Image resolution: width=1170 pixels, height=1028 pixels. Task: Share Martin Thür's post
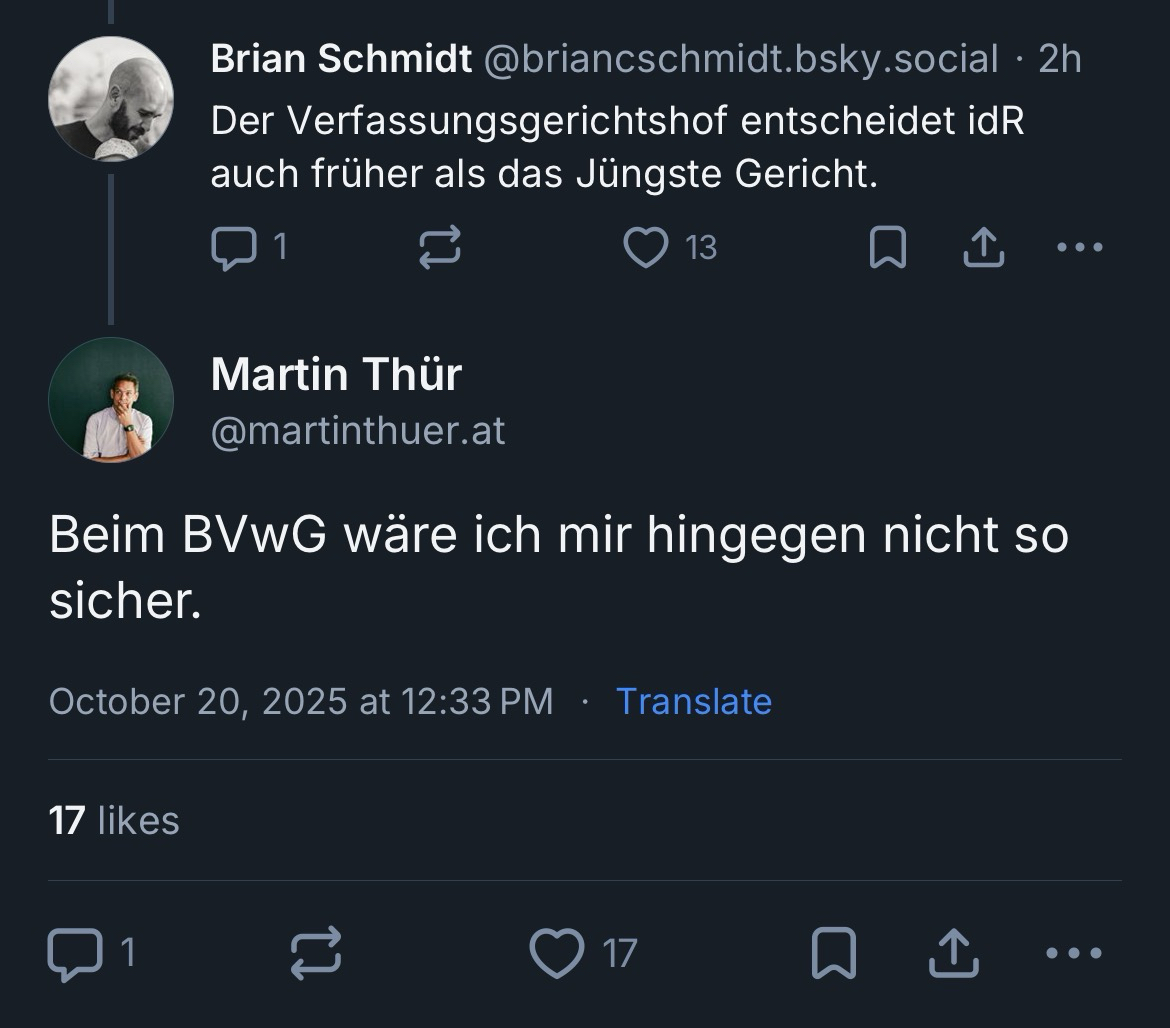(x=953, y=953)
